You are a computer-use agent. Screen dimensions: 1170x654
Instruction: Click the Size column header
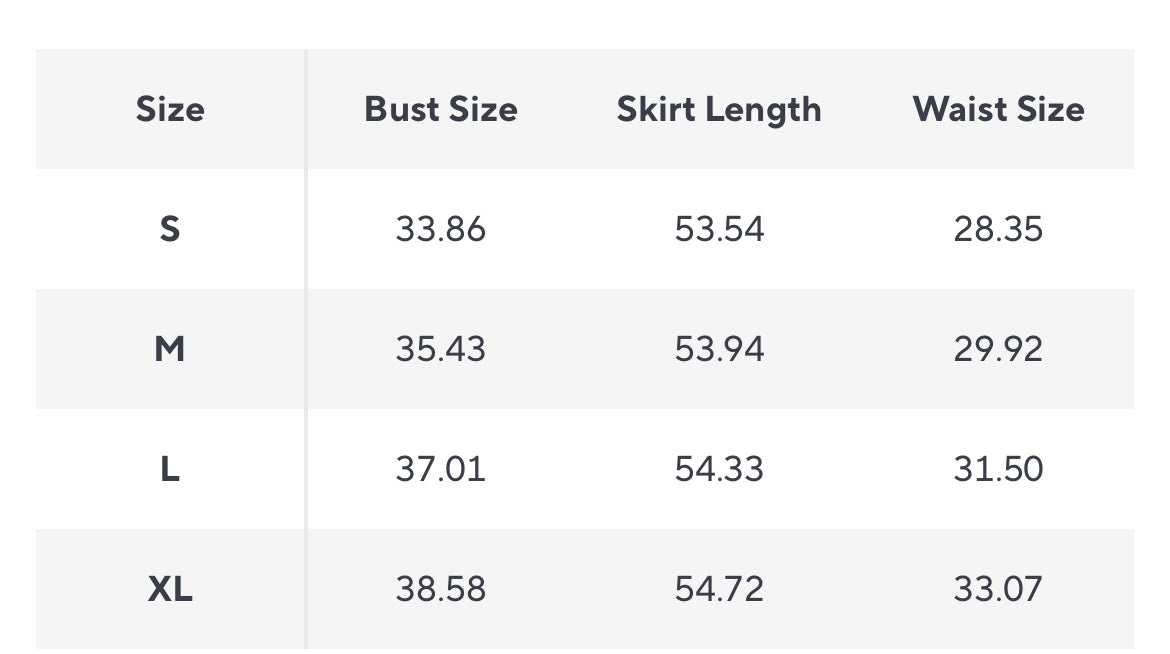(170, 109)
